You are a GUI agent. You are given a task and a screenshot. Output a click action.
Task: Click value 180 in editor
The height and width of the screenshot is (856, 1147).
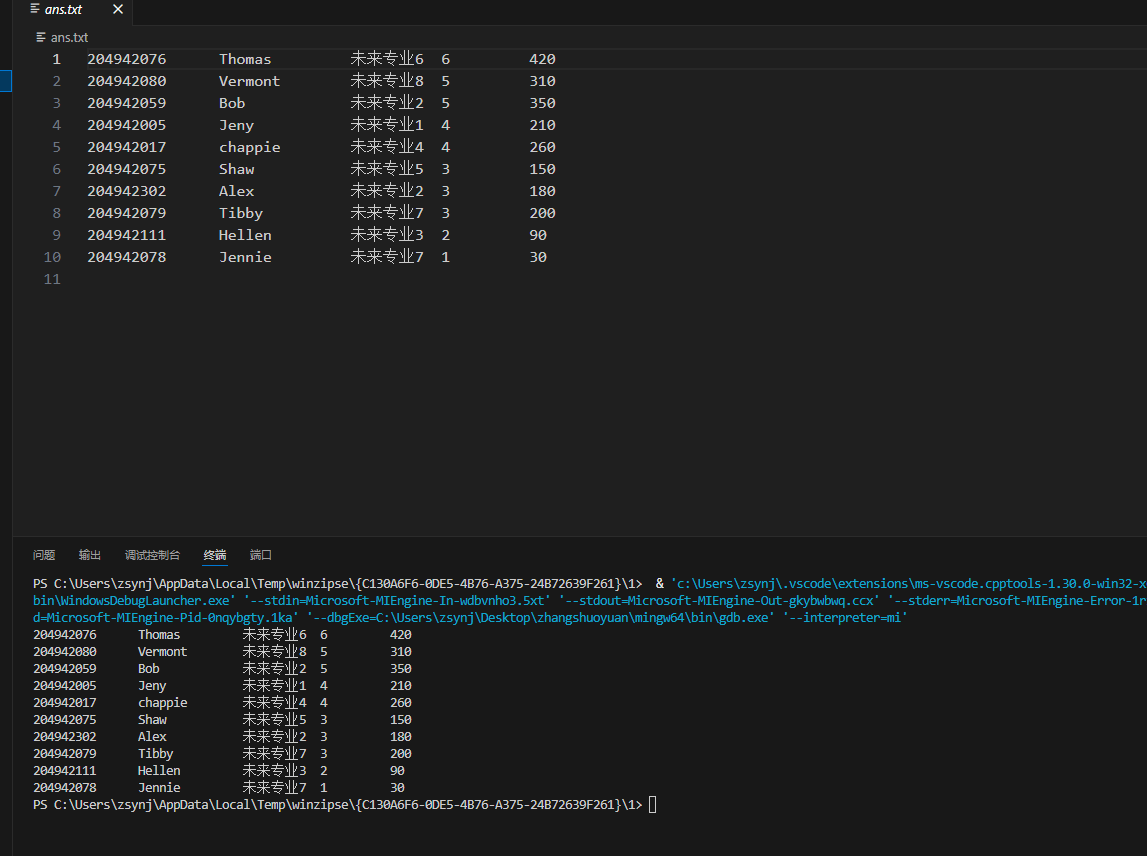point(542,191)
